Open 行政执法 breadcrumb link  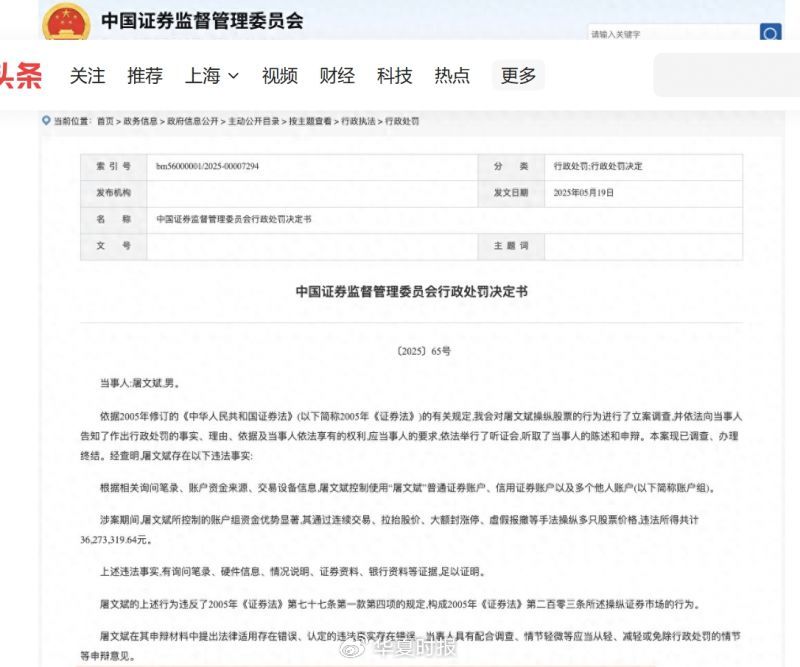pyautogui.click(x=358, y=121)
